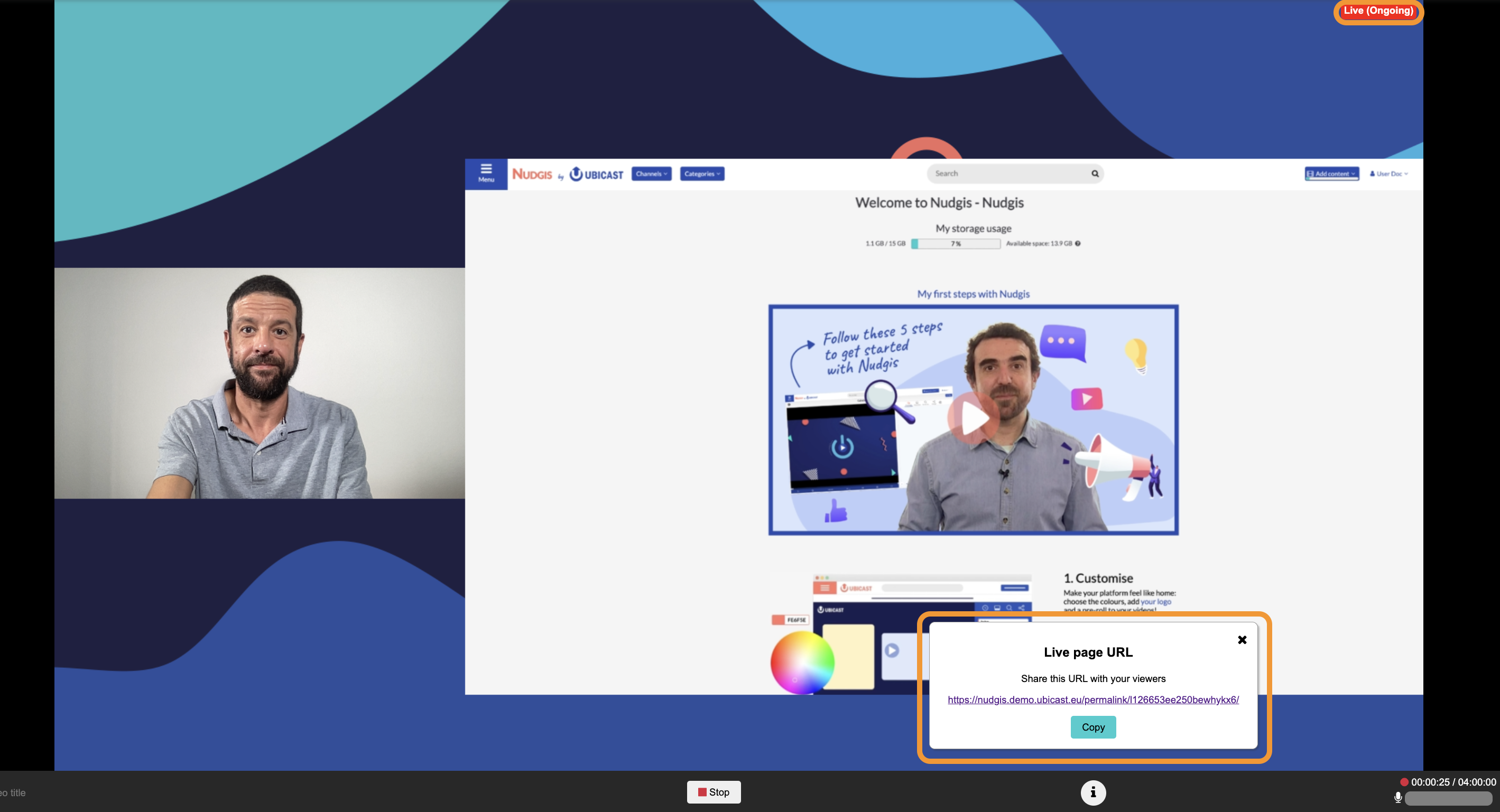
Task: Click the 00:00:25 / 04:00:00 timer
Action: pos(1453,782)
